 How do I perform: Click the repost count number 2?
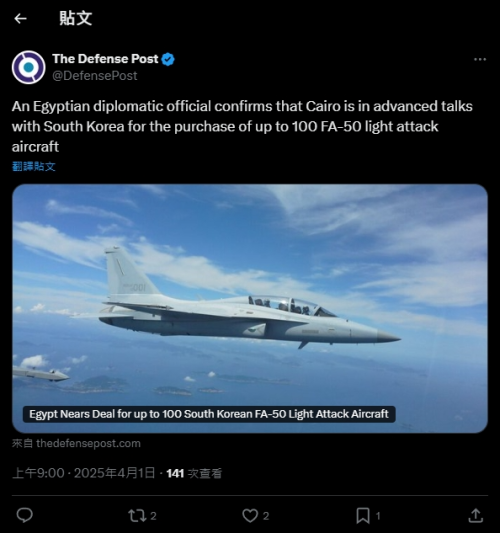153,516
